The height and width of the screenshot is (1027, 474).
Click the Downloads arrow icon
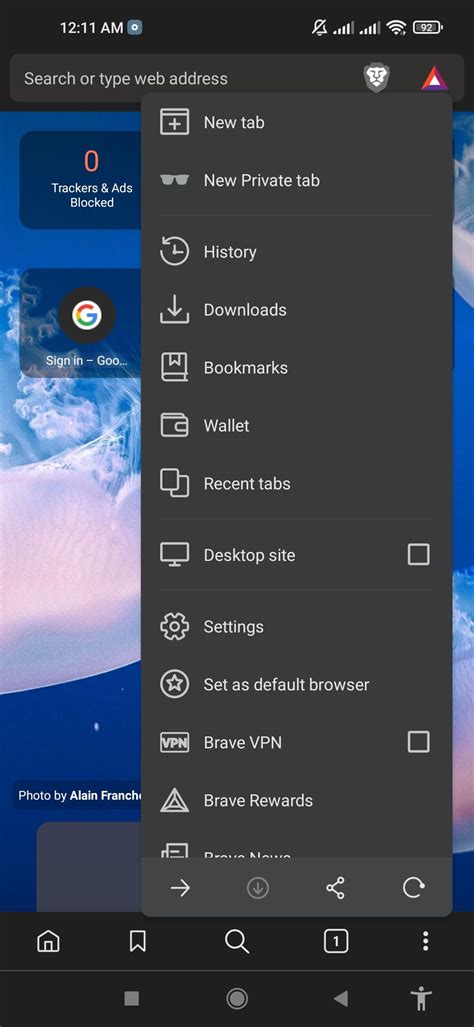(175, 310)
